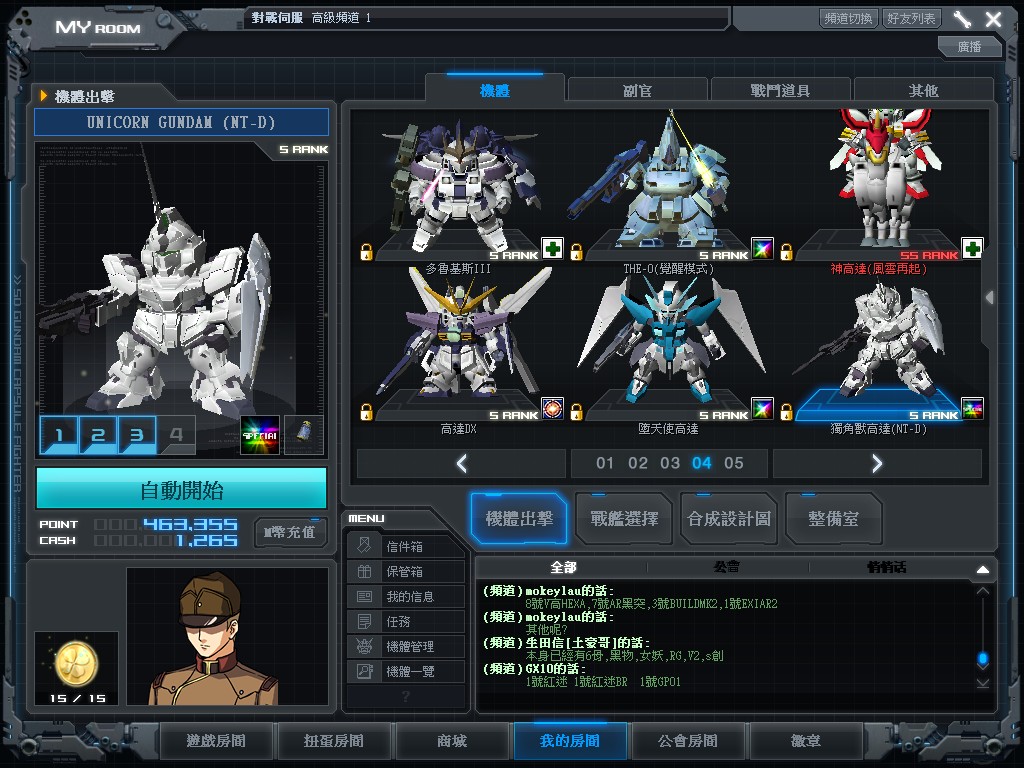This screenshot has height=768, width=1024.
Task: Click orange target badge on 高達DX
Action: pyautogui.click(x=552, y=408)
